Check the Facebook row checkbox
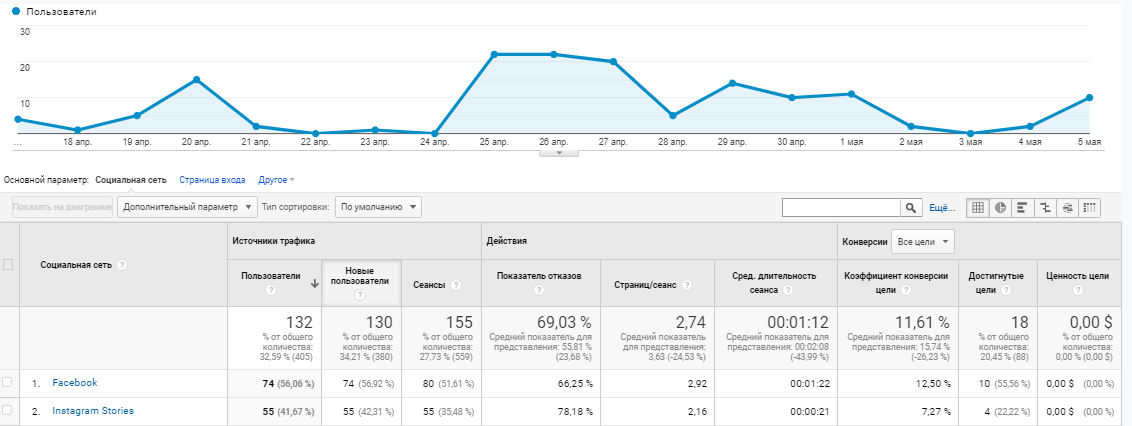This screenshot has height=426, width=1132. [7, 382]
